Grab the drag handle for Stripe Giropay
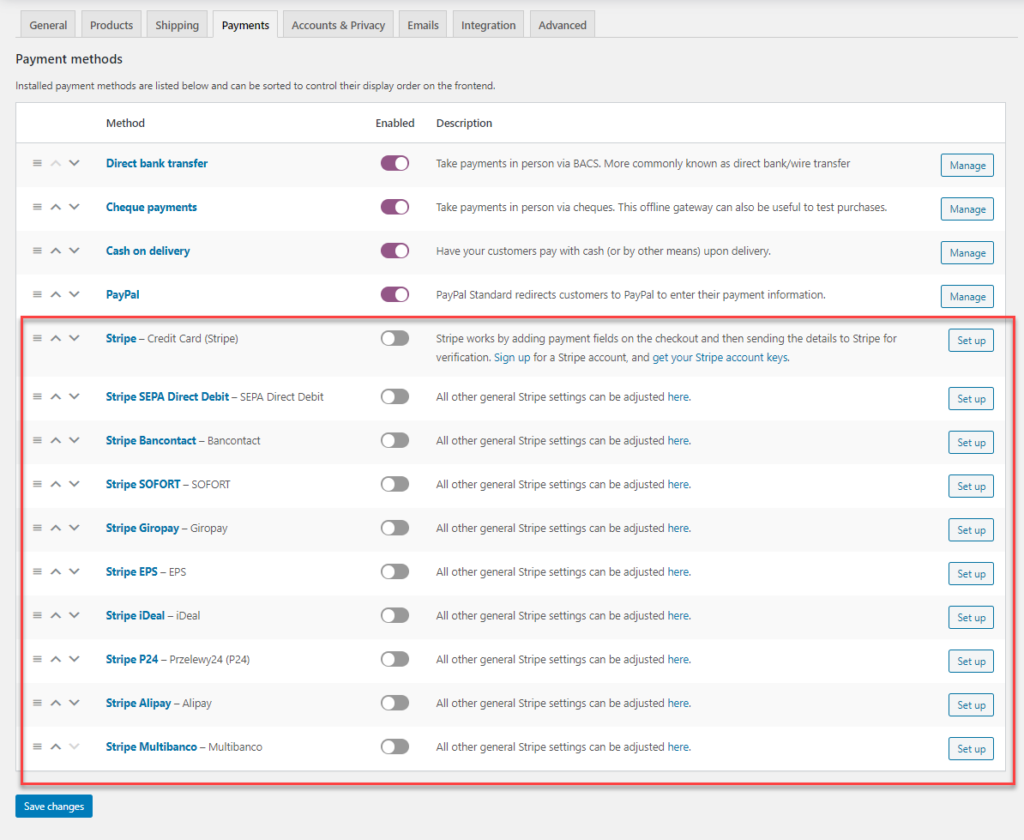The height and width of the screenshot is (840, 1024). 37,528
